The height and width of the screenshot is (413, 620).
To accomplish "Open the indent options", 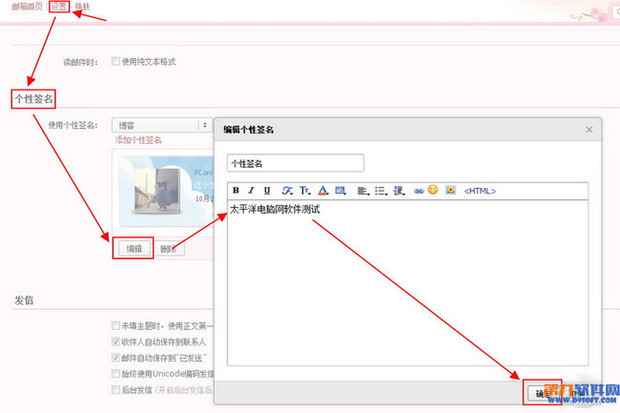I will [399, 191].
